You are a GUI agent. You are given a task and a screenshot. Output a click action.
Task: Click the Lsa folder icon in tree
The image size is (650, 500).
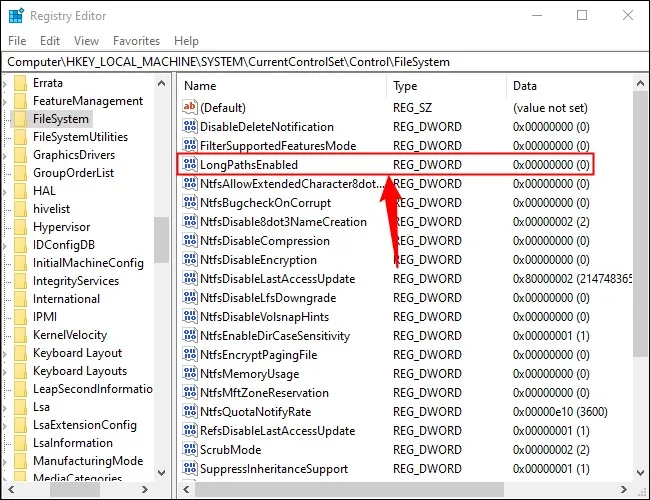coord(20,407)
